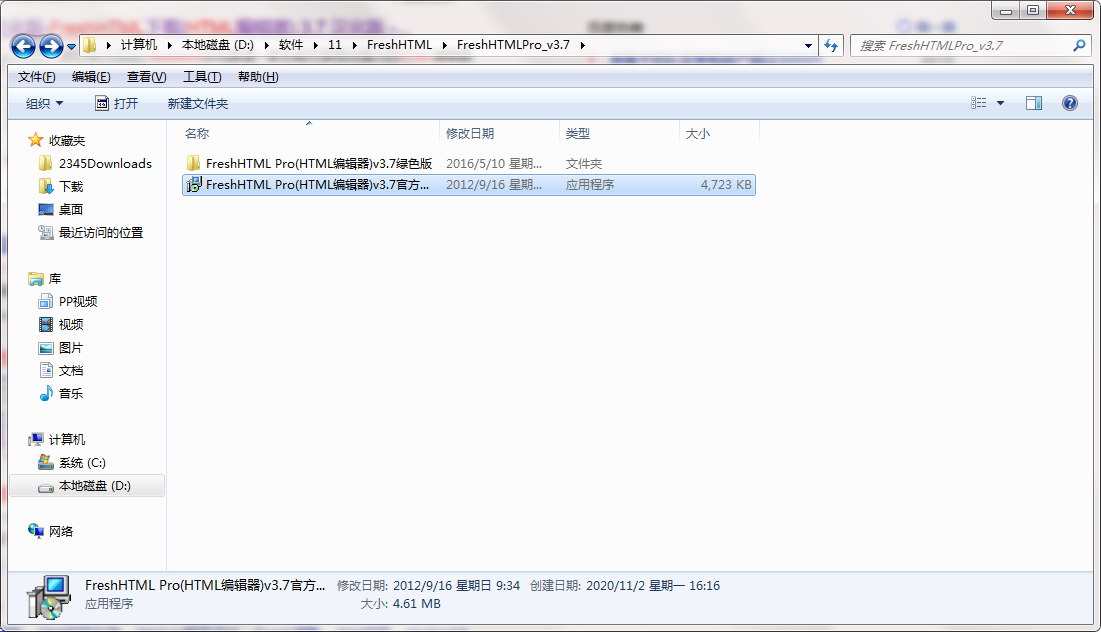Click the refresh icon in the address bar
Screen dimensions: 1101x632
(831, 46)
